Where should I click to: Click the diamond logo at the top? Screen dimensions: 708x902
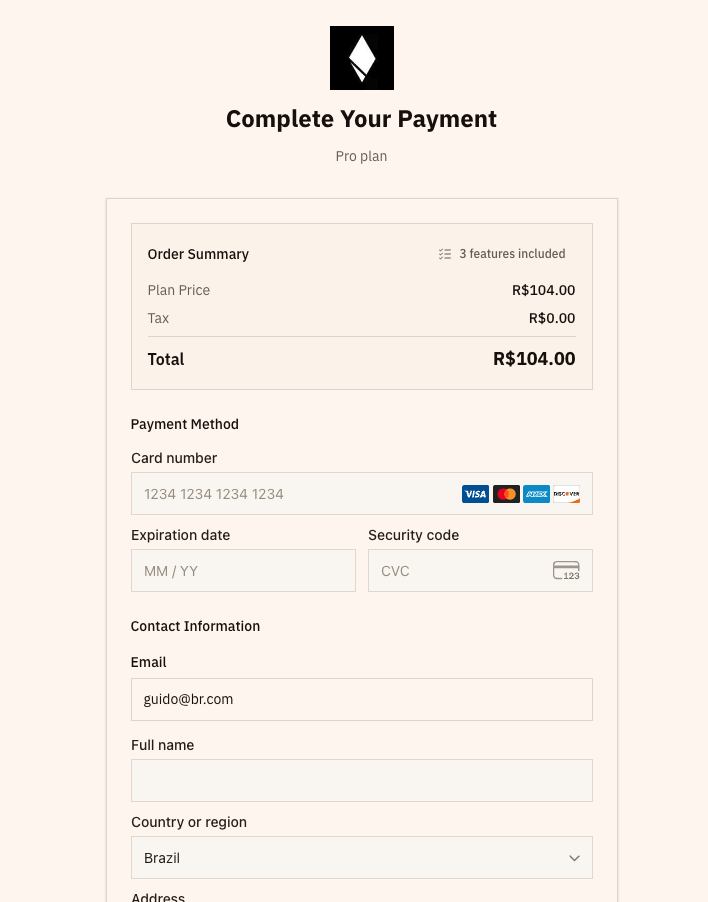(361, 58)
